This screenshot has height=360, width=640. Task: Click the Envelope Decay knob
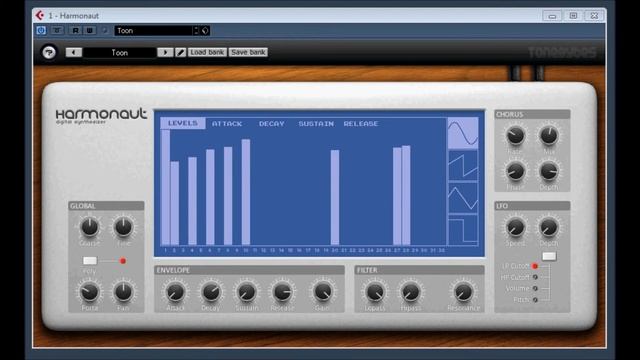[211, 292]
